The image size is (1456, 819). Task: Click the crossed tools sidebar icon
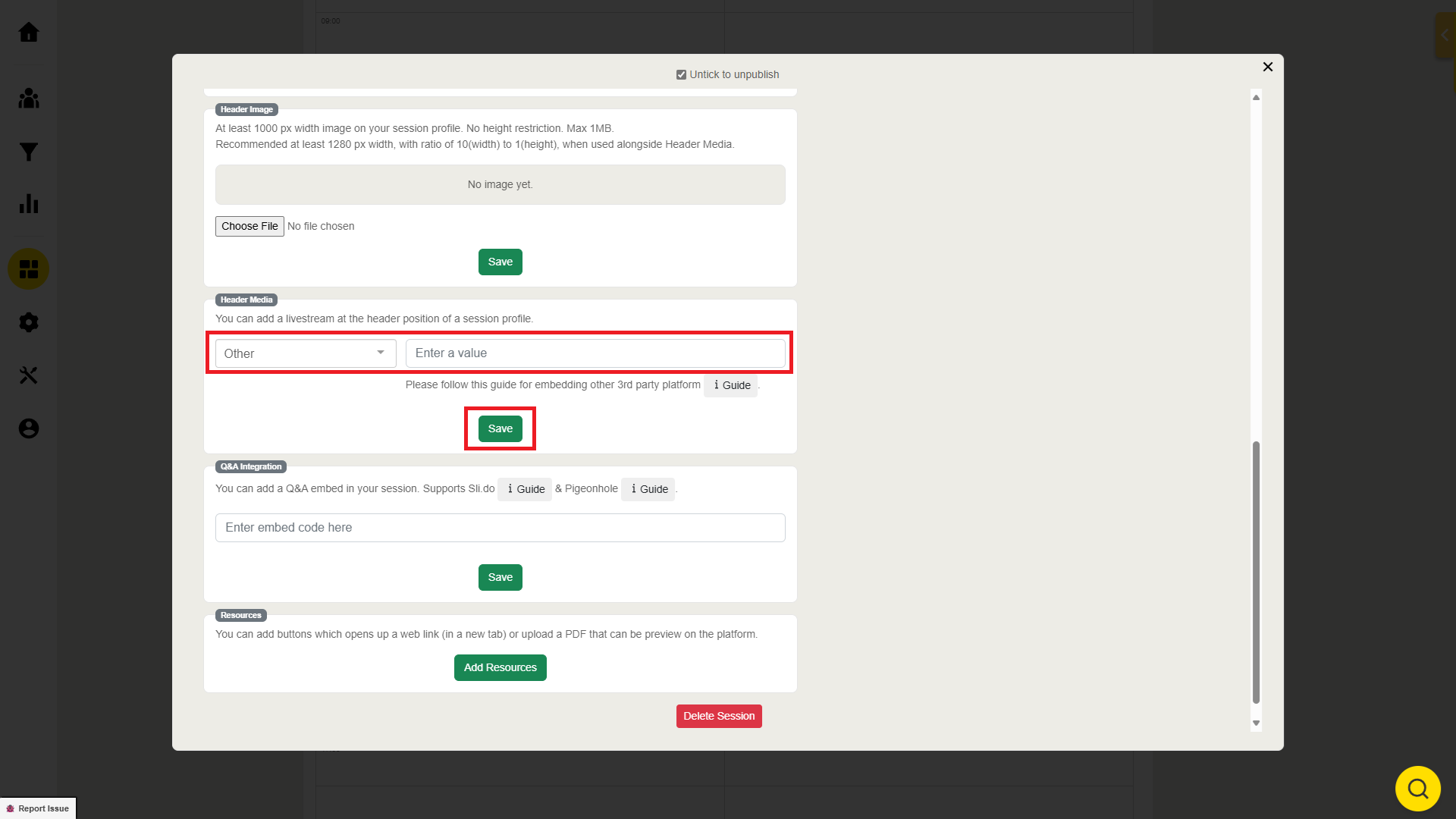[29, 375]
